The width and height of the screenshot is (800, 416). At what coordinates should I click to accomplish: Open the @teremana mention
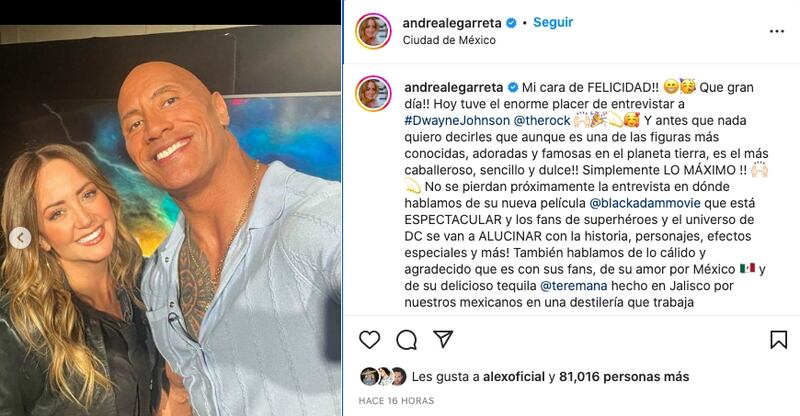click(x=573, y=286)
